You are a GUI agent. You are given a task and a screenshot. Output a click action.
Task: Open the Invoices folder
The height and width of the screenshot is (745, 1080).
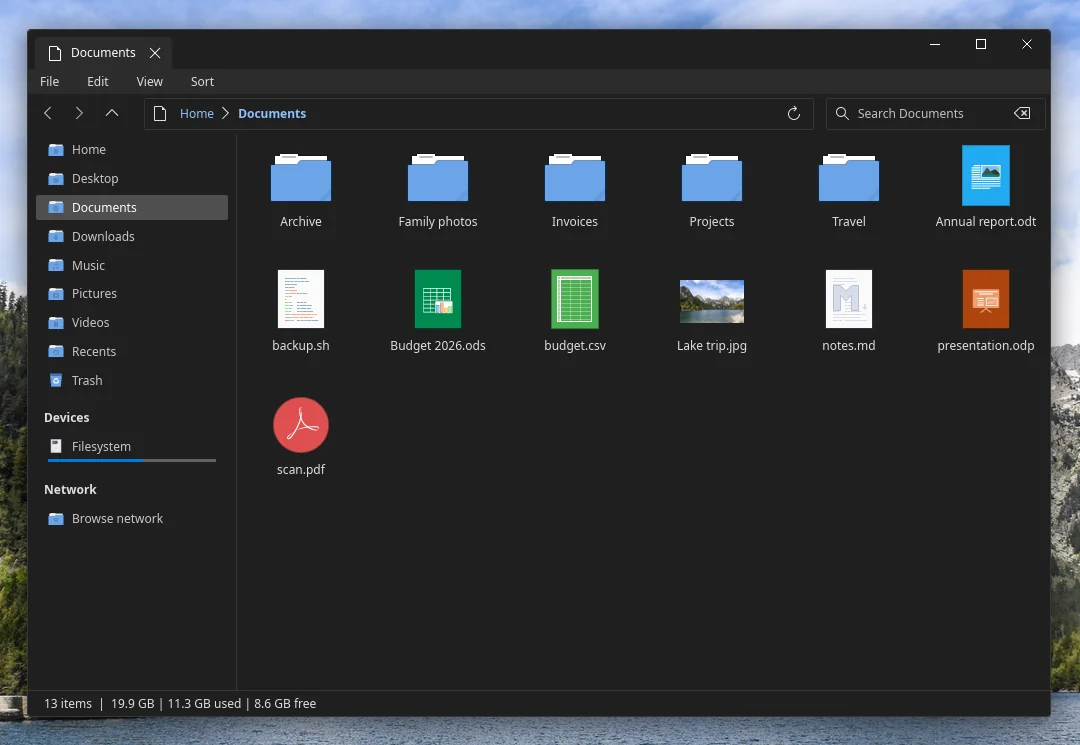pos(574,178)
